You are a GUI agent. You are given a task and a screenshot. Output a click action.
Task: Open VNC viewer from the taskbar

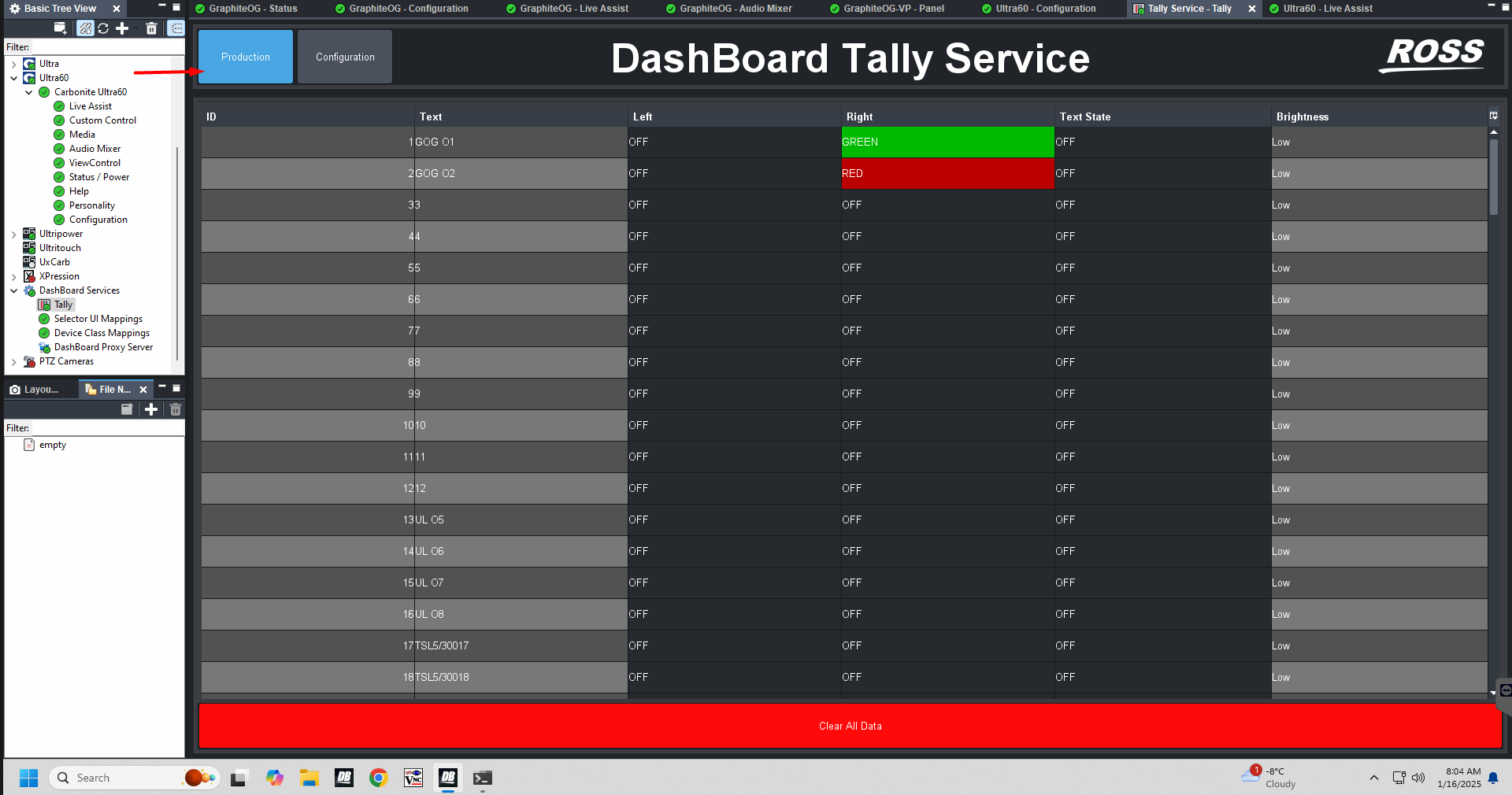413,778
